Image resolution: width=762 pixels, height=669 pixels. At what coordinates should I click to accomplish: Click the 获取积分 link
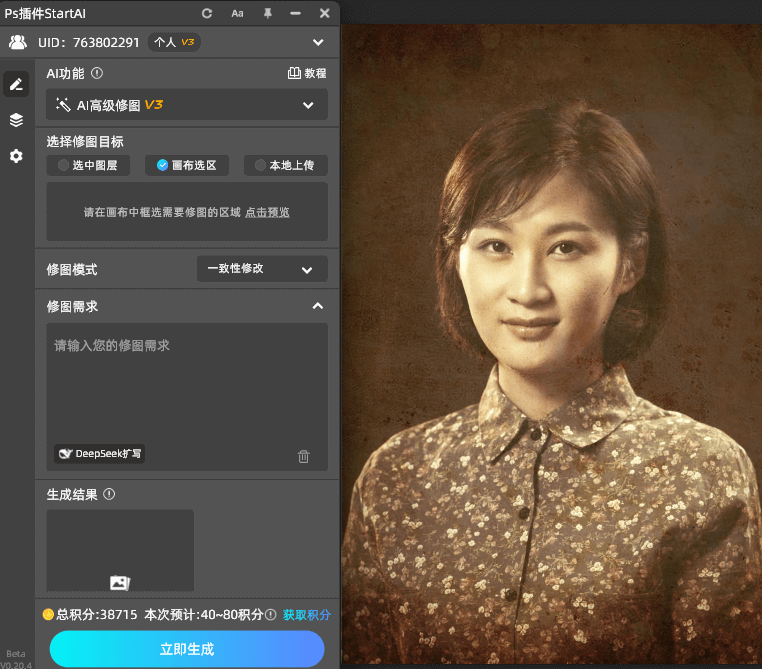(x=306, y=615)
